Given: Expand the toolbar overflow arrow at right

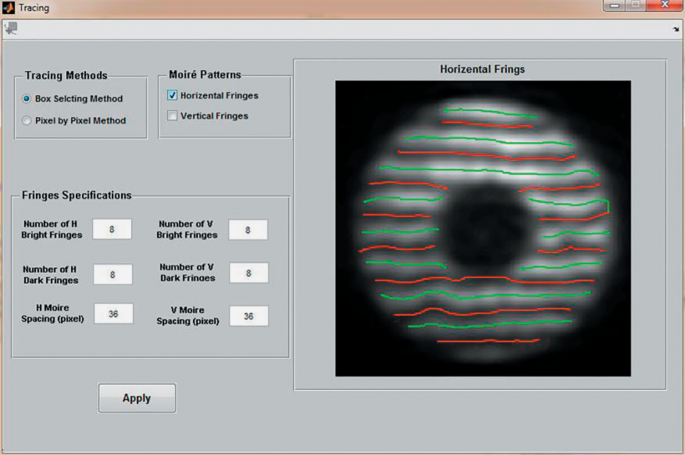Looking at the screenshot, I should 677,30.
